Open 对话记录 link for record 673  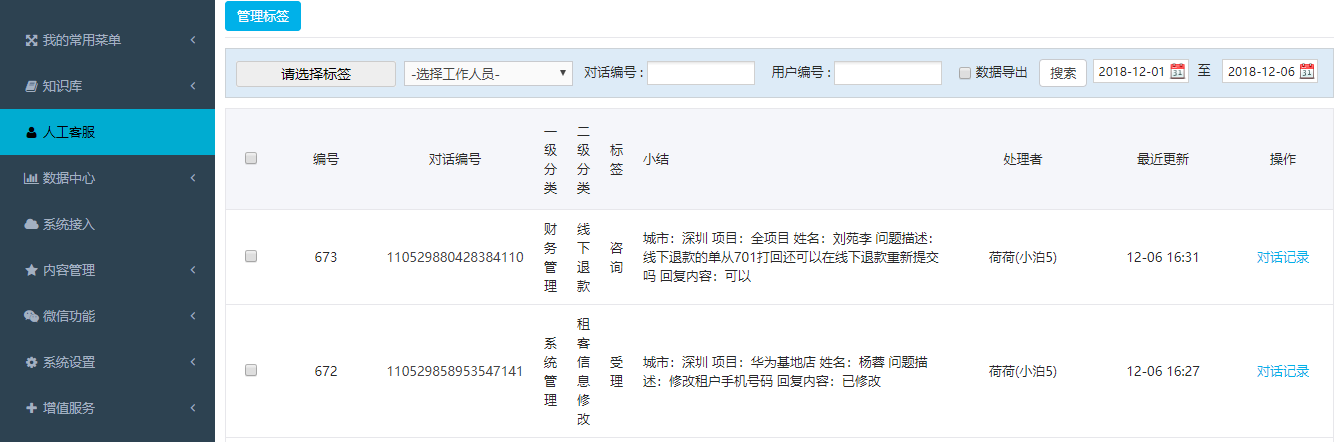point(1282,257)
